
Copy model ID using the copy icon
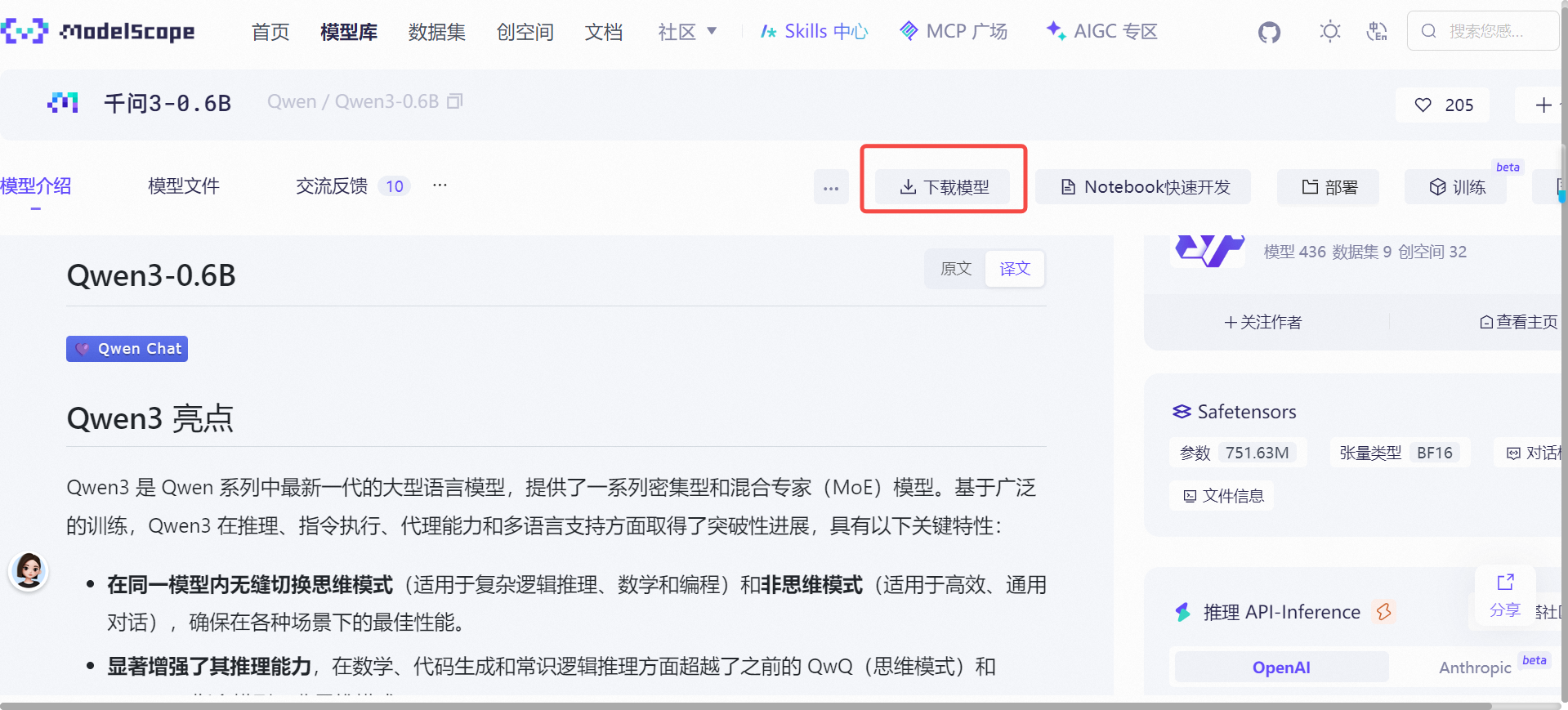(x=455, y=101)
